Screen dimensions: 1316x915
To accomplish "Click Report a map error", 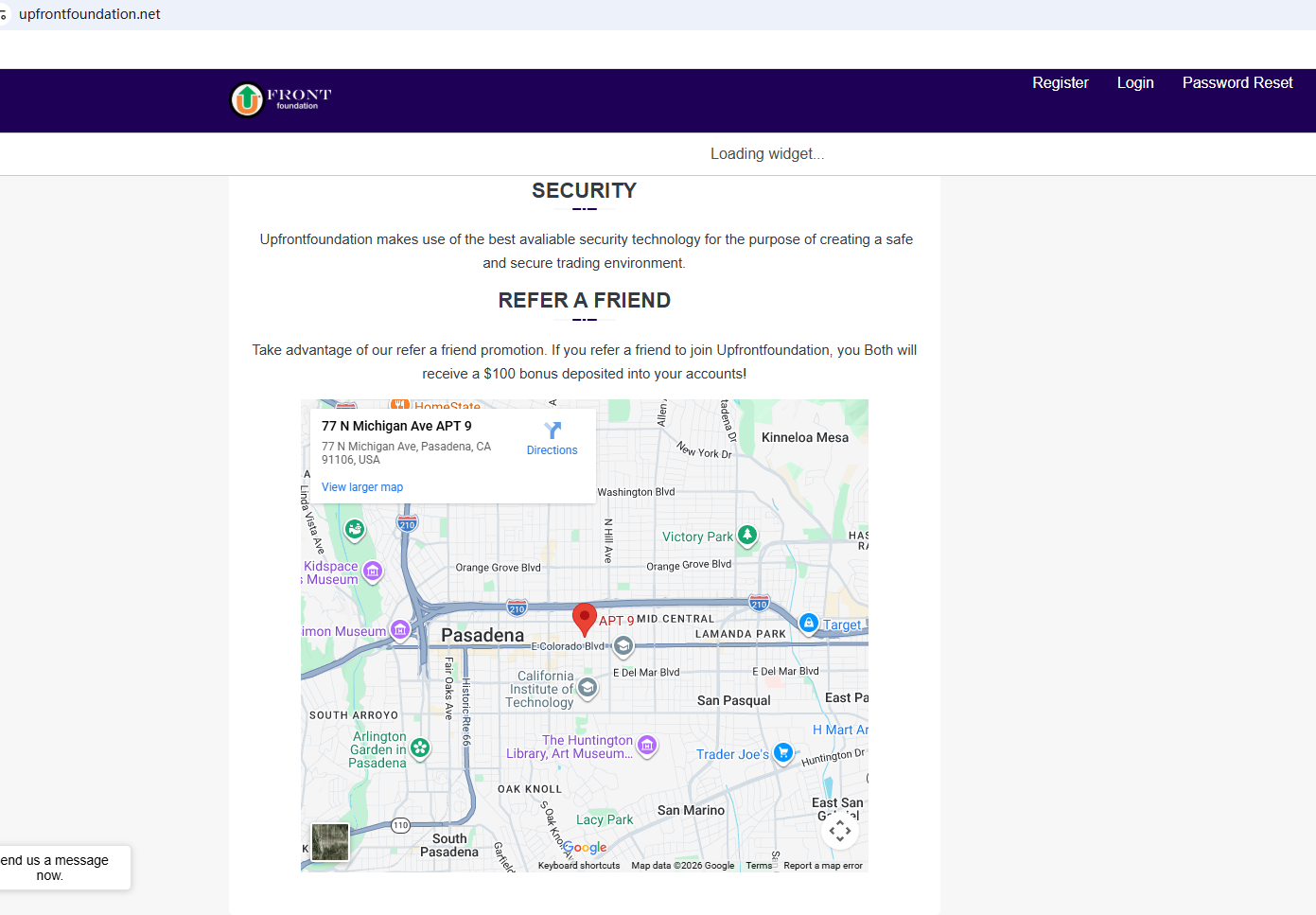I will pyautogui.click(x=822, y=866).
